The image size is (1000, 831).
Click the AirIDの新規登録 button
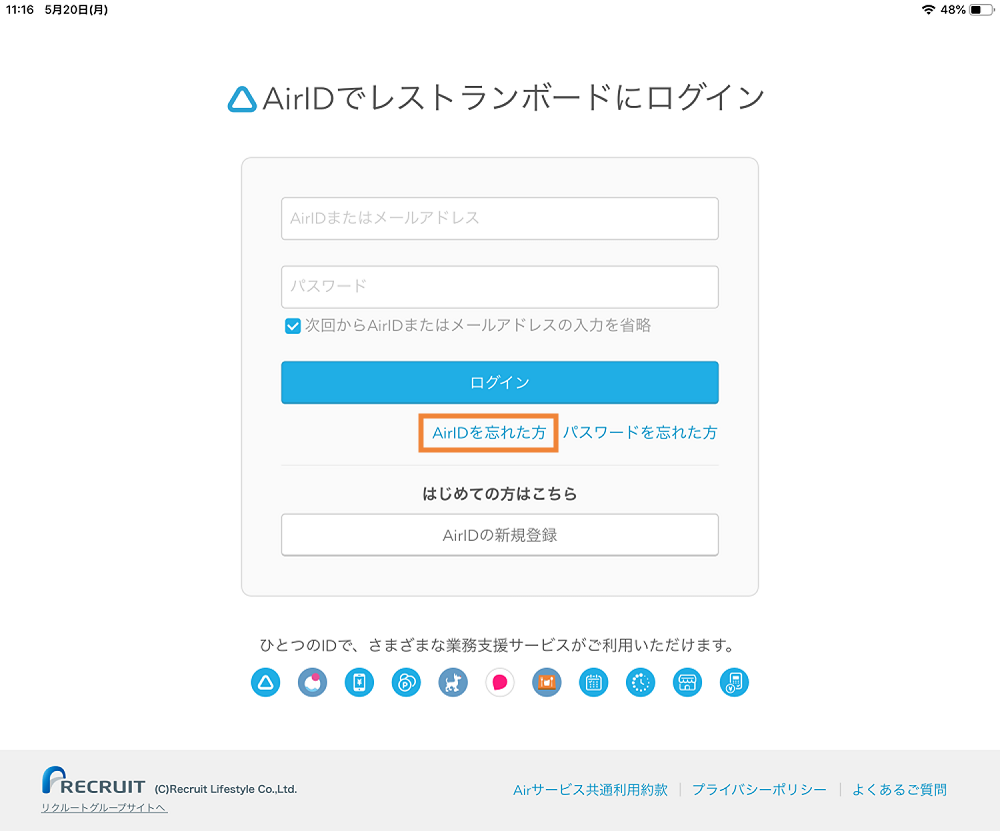pyautogui.click(x=499, y=534)
